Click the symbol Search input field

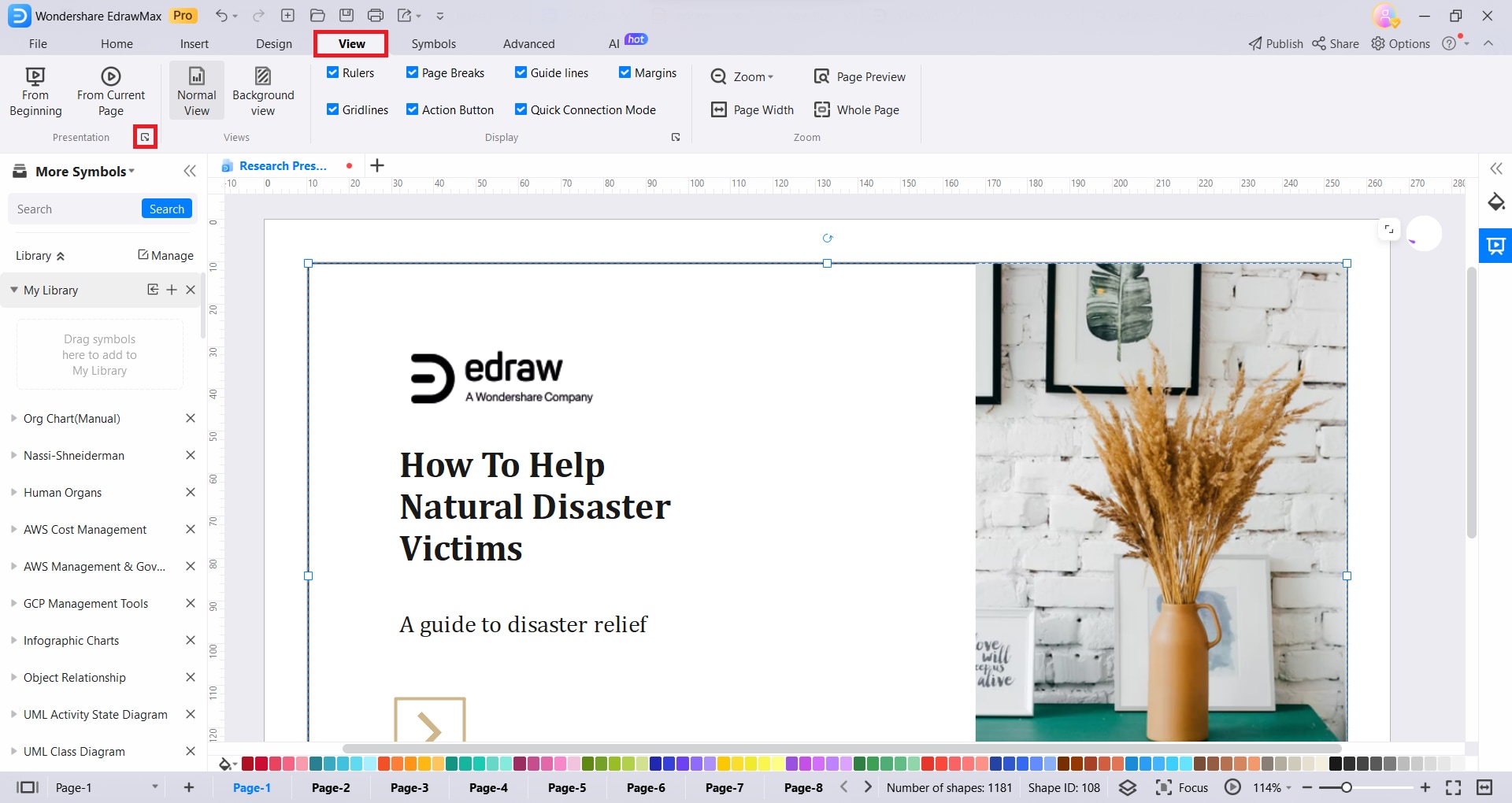76,209
